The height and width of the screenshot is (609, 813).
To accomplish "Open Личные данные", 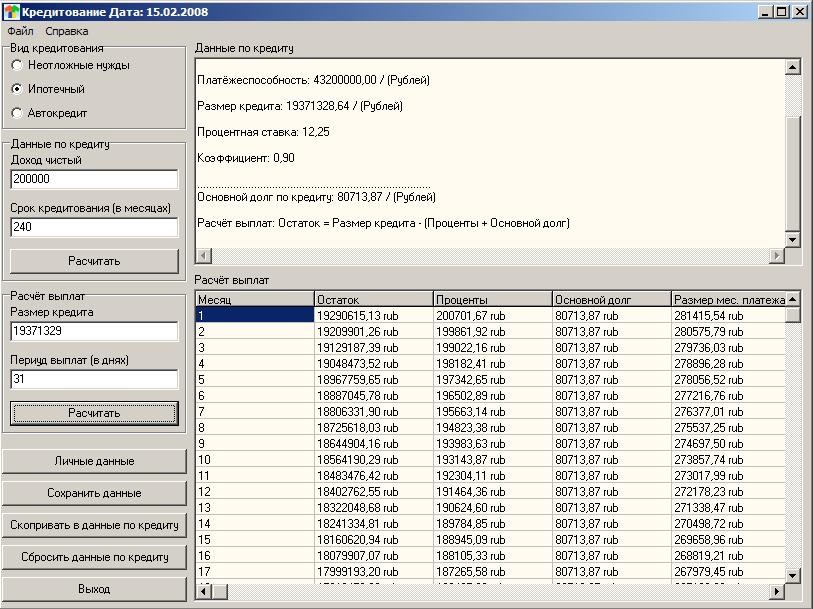I will [94, 461].
